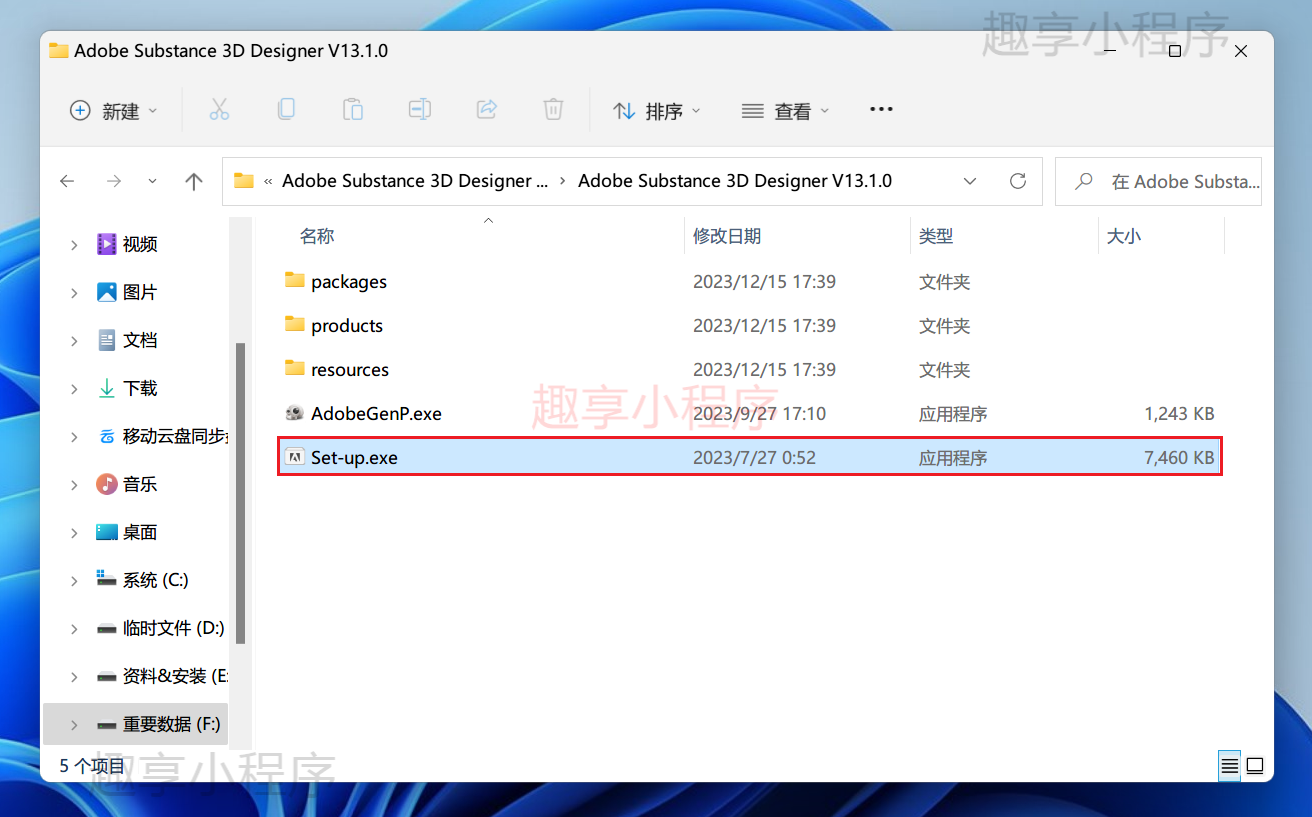
Task: Open the 新建 new item dropdown
Action: pos(113,110)
